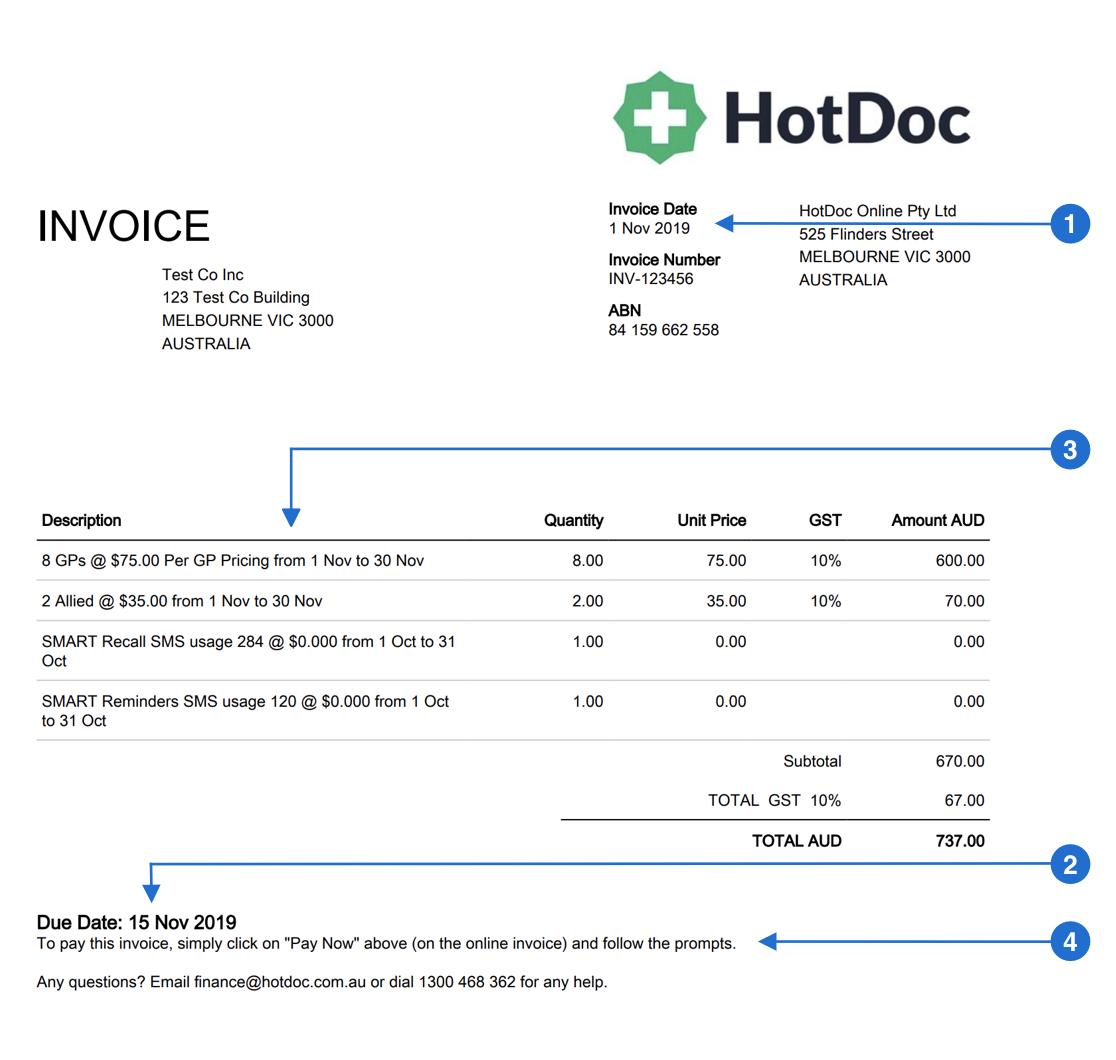Screen dimensions: 1116x1060
Task: Click the Invoice Date label
Action: [653, 209]
